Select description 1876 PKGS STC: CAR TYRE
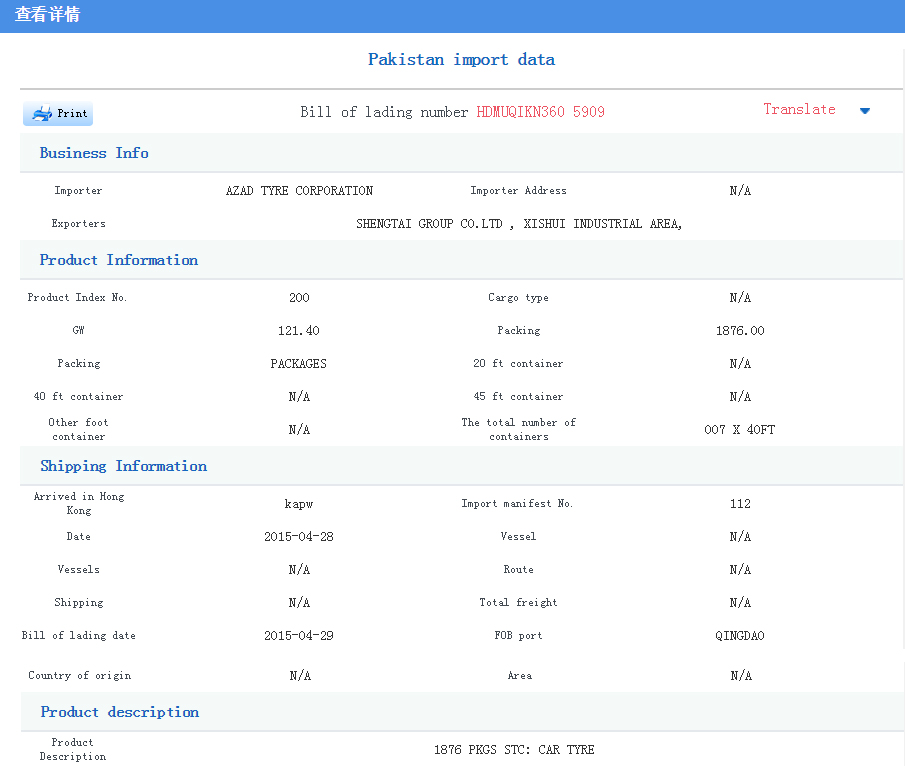 pos(514,750)
